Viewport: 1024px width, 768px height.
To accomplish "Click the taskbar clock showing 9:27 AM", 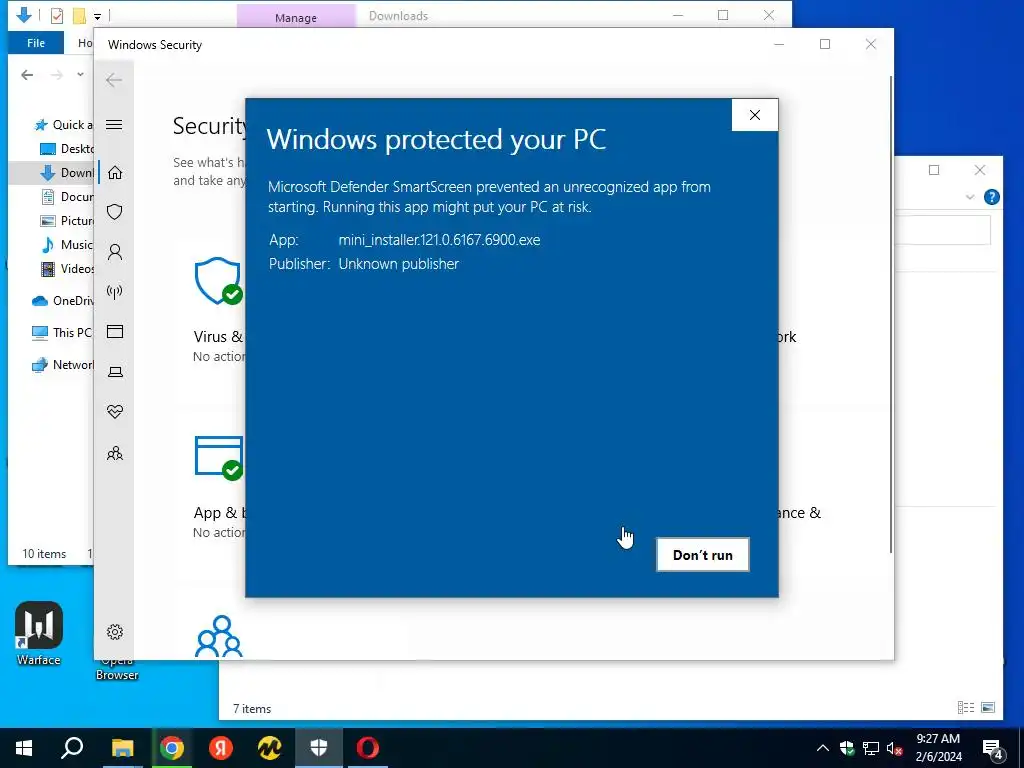I will coord(938,748).
